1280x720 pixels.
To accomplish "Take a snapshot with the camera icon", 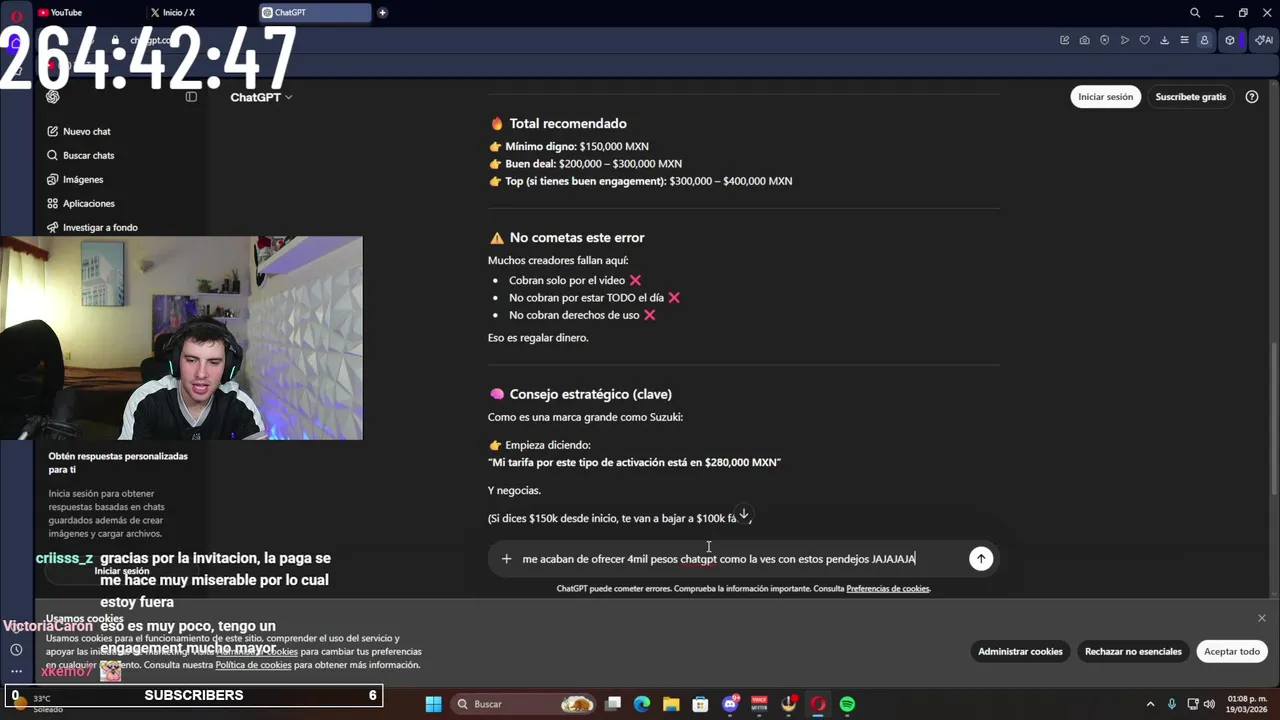I will (x=1085, y=40).
